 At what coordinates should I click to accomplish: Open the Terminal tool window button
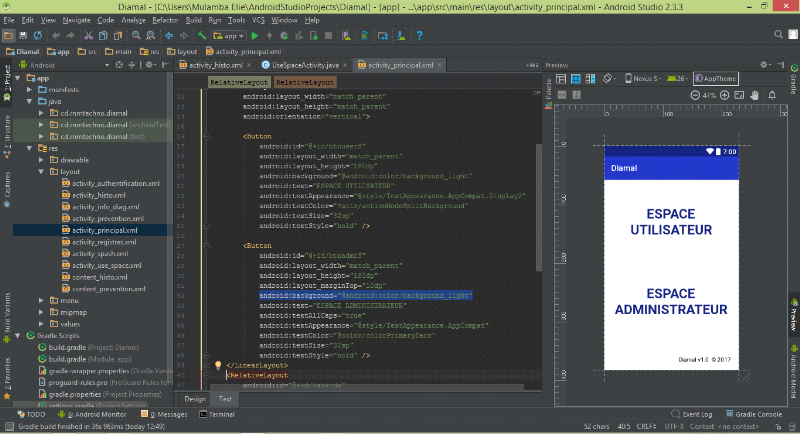216,413
